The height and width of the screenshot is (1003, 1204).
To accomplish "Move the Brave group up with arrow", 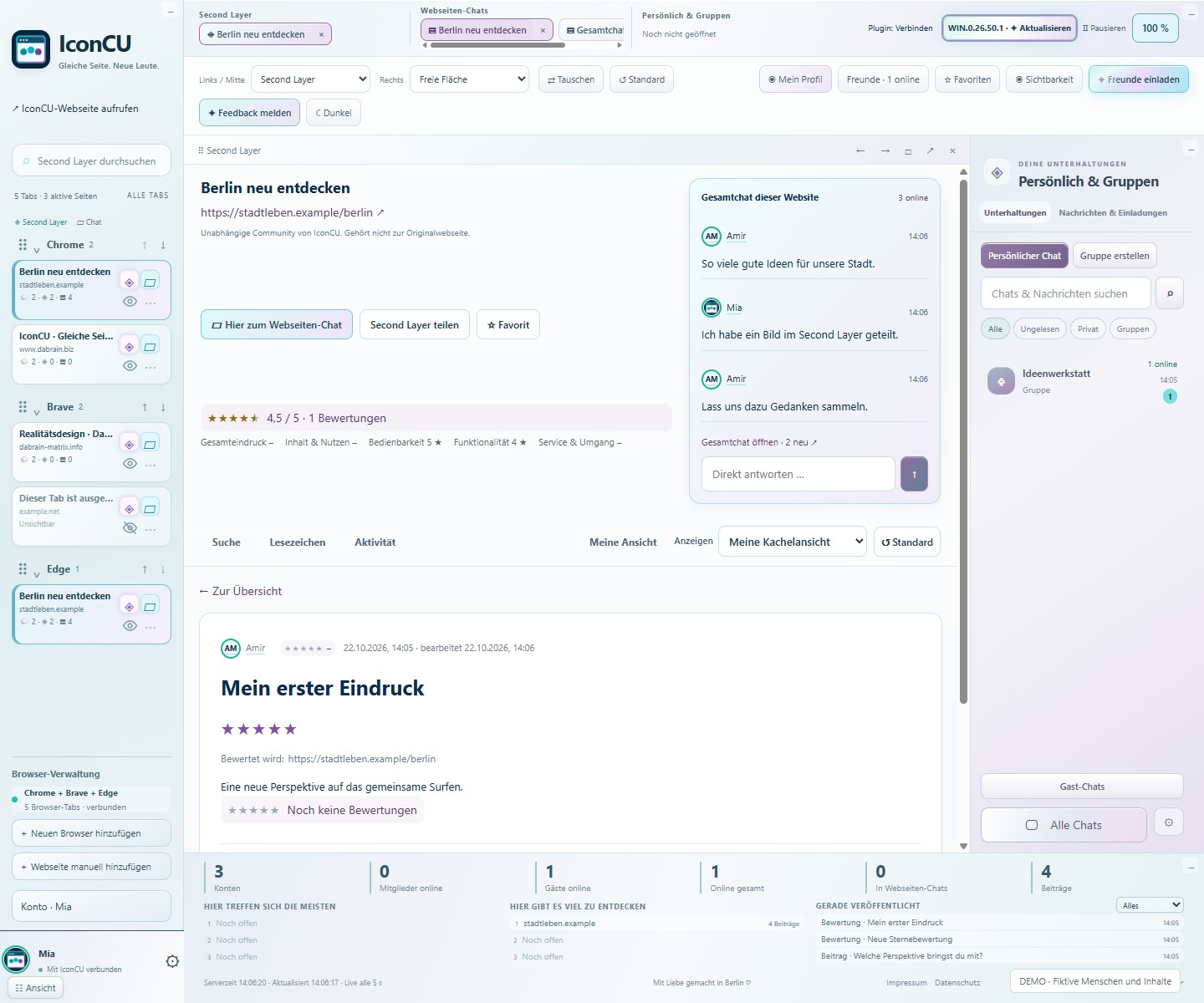I will coord(145,407).
